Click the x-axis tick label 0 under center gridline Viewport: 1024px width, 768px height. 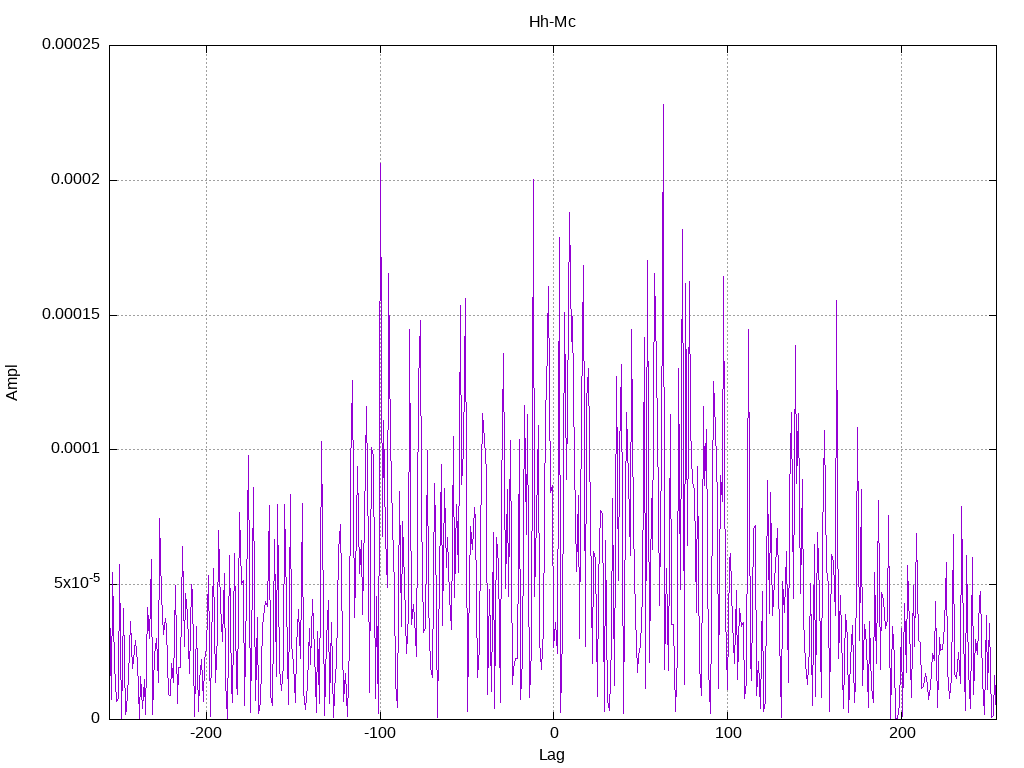pyautogui.click(x=554, y=733)
